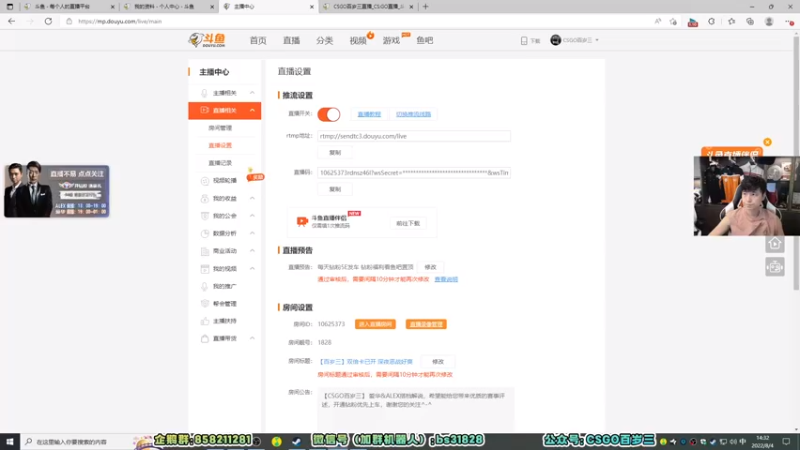Open 游戏 in the top navigation

point(391,40)
